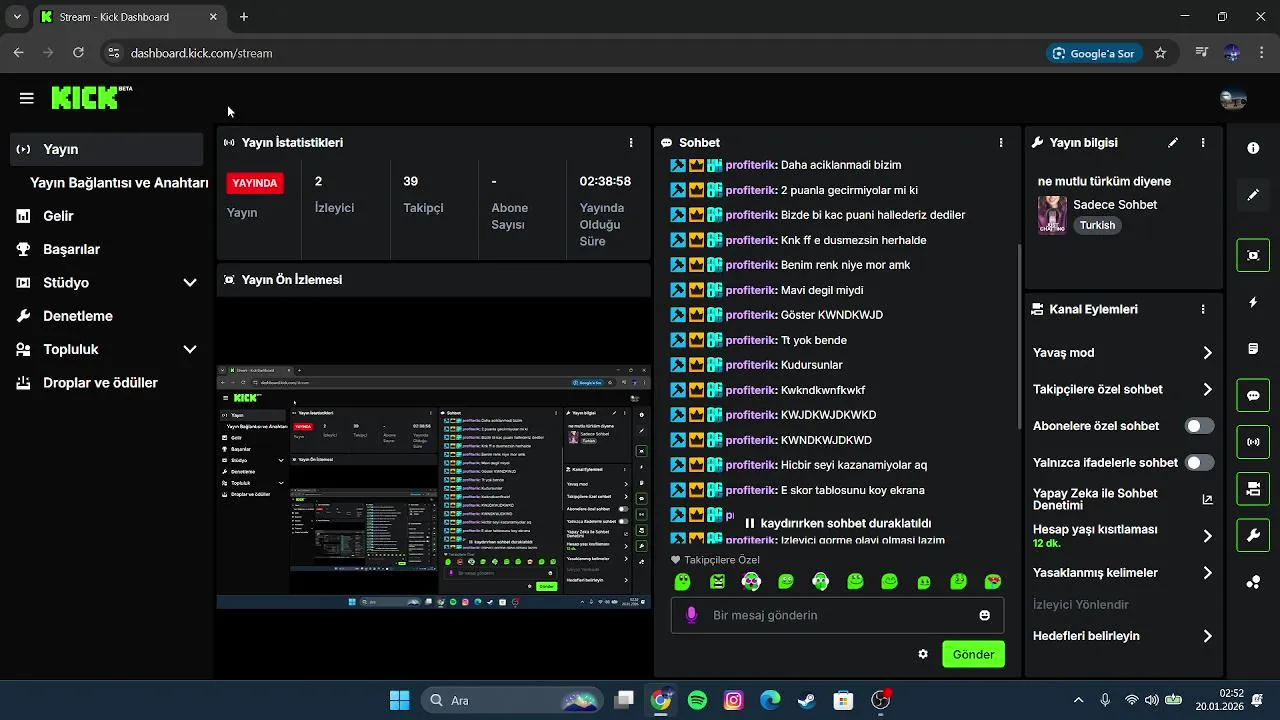This screenshot has width=1280, height=720.
Task: Open Steam from the taskbar
Action: pyautogui.click(x=806, y=700)
